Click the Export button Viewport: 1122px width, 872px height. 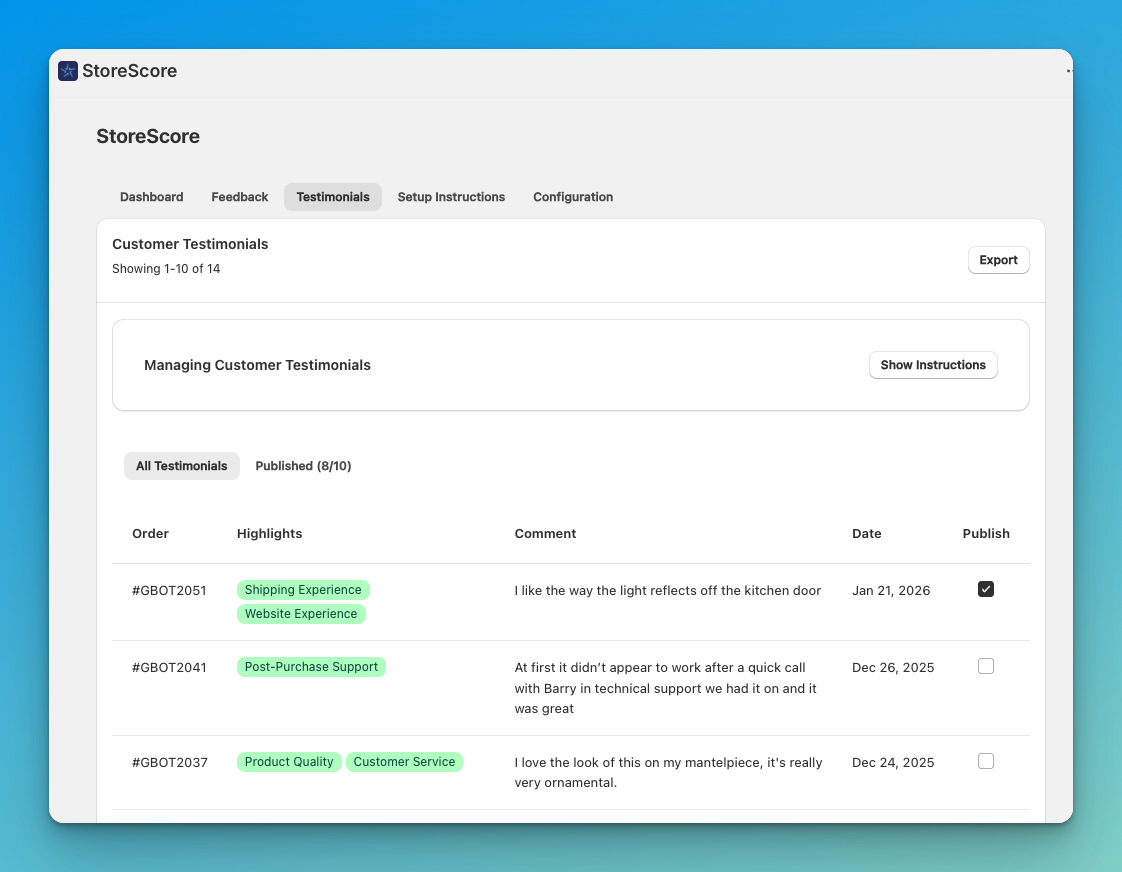(x=998, y=260)
